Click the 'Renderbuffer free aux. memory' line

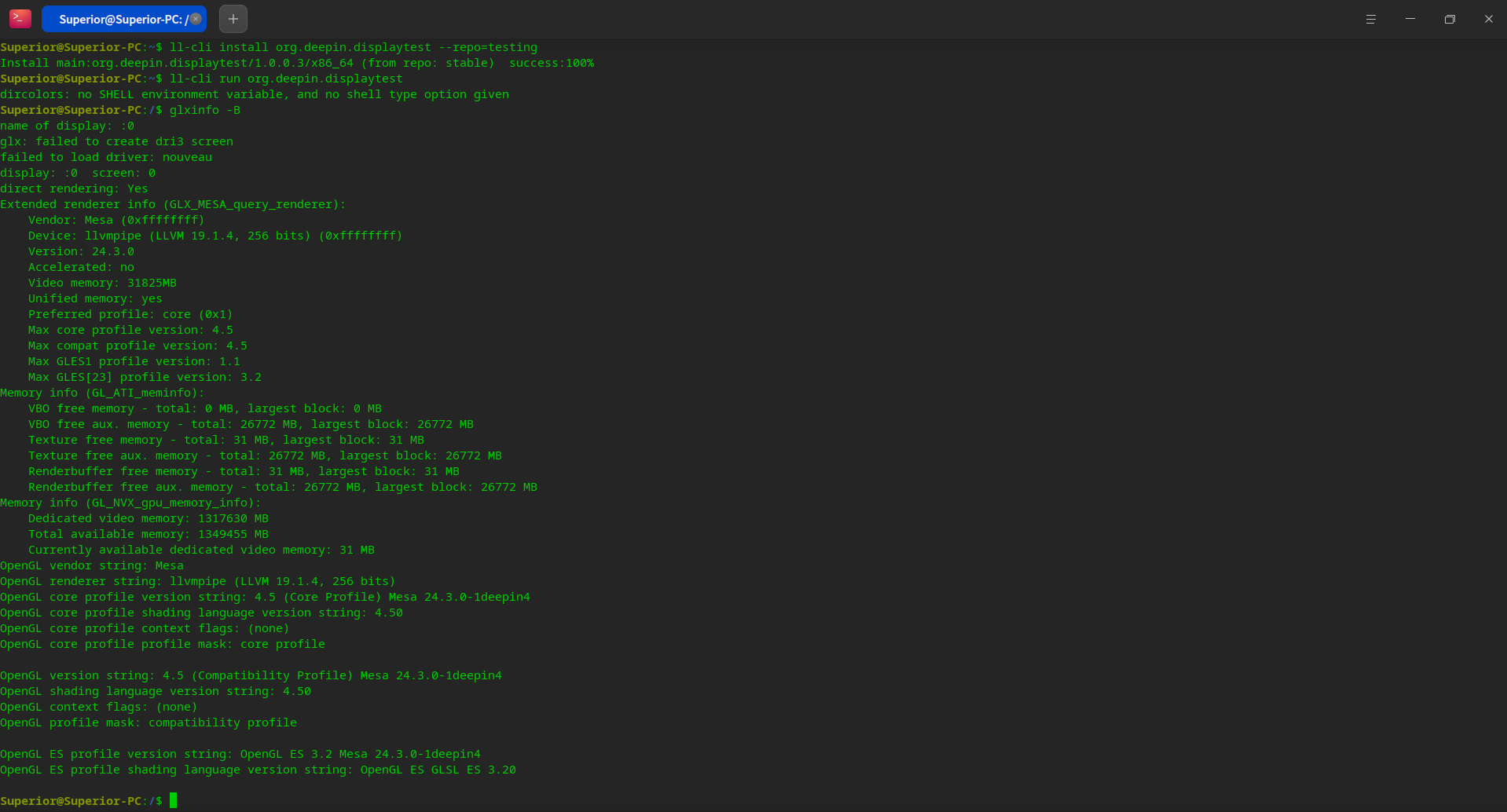(x=283, y=487)
